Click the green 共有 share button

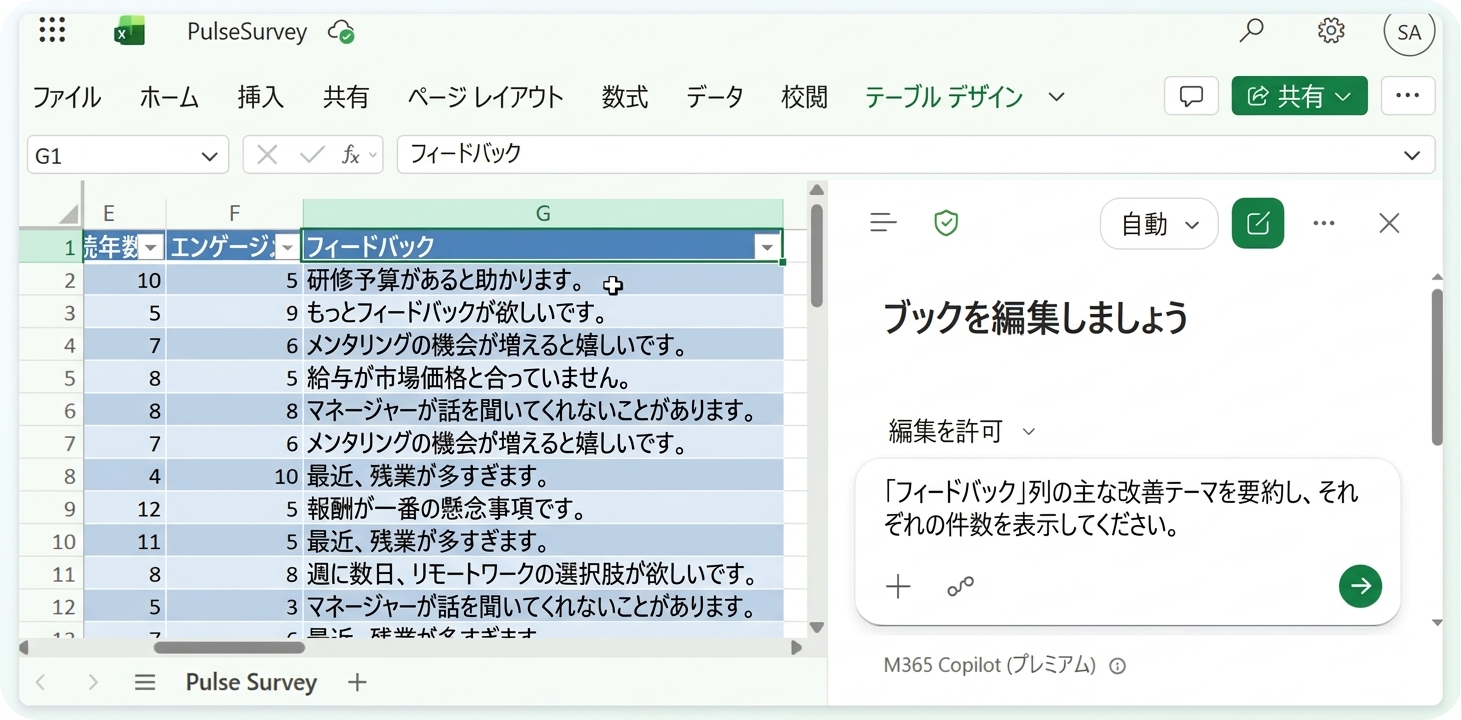click(x=1299, y=96)
